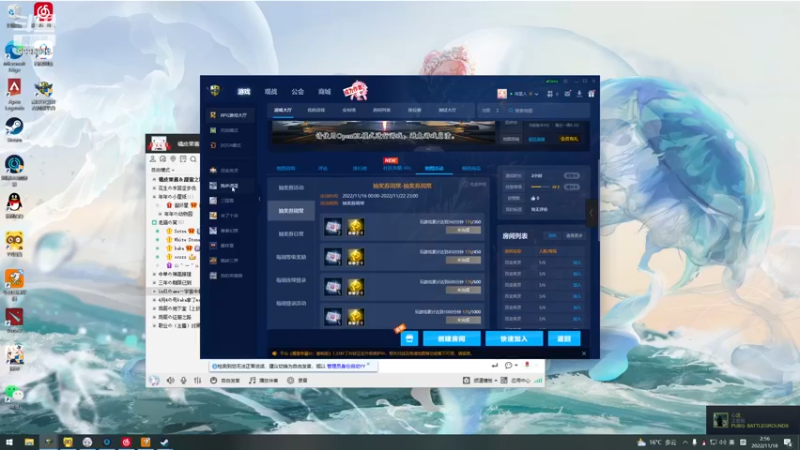Open the mode dropdown in the YY window
The image size is (800, 450).
coord(163,170)
